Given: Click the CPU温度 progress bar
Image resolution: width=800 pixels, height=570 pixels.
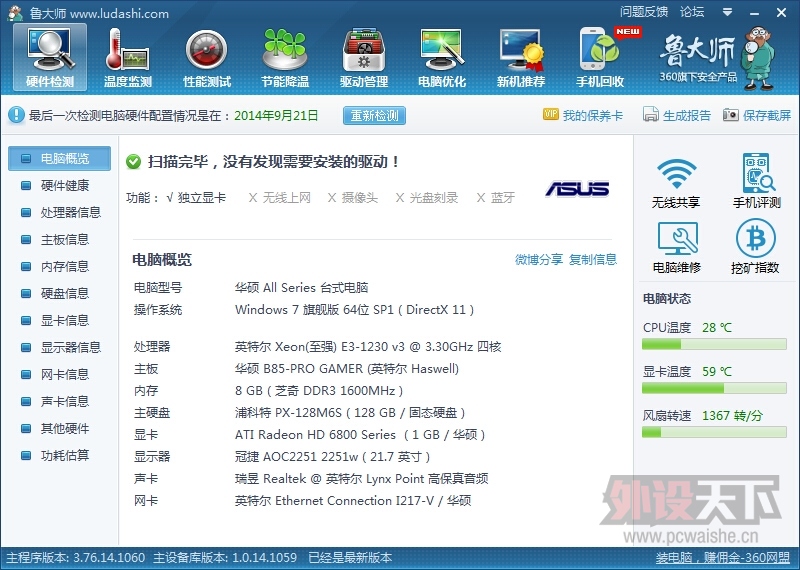Looking at the screenshot, I should pyautogui.click(x=714, y=344).
